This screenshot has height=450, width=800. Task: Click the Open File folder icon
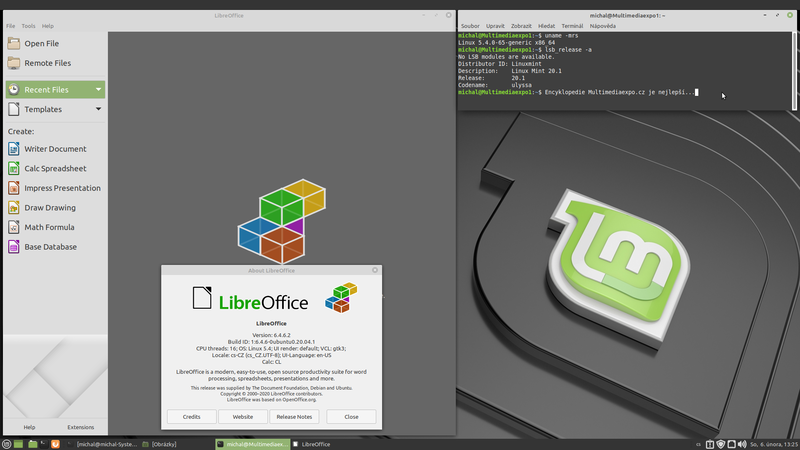14,43
